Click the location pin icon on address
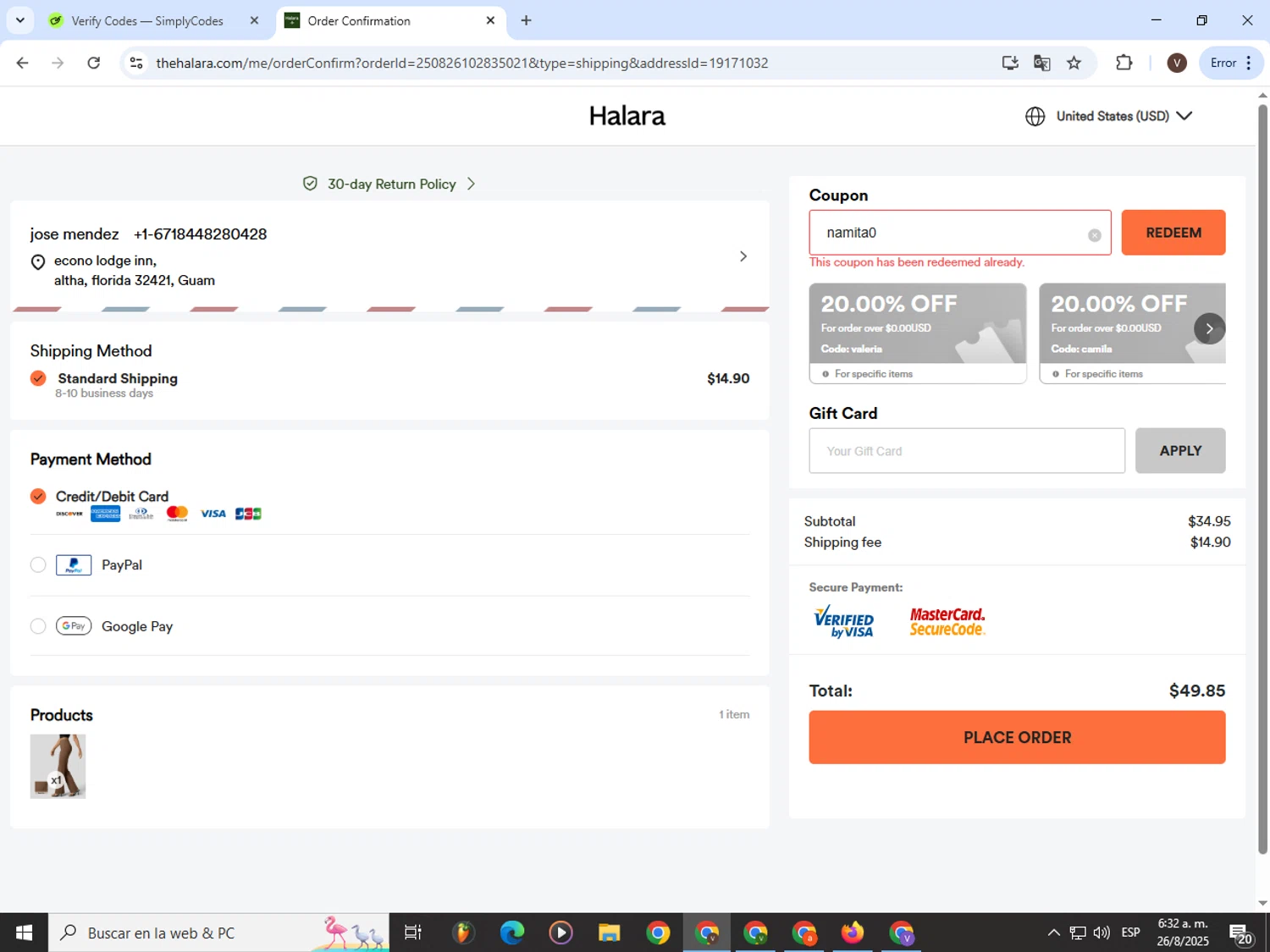Screen dimensions: 1270x952 click(x=38, y=262)
